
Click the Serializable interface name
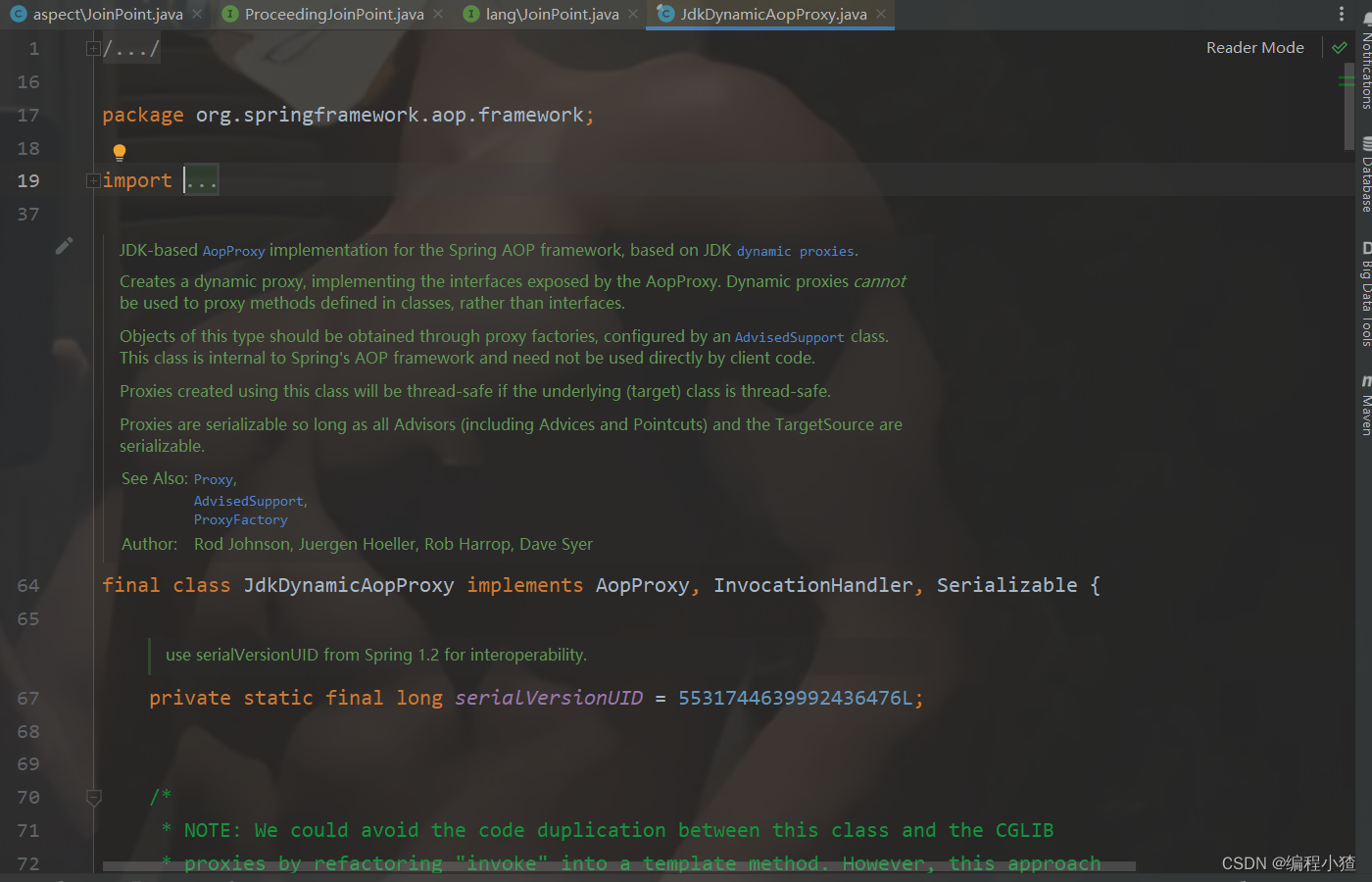1006,586
